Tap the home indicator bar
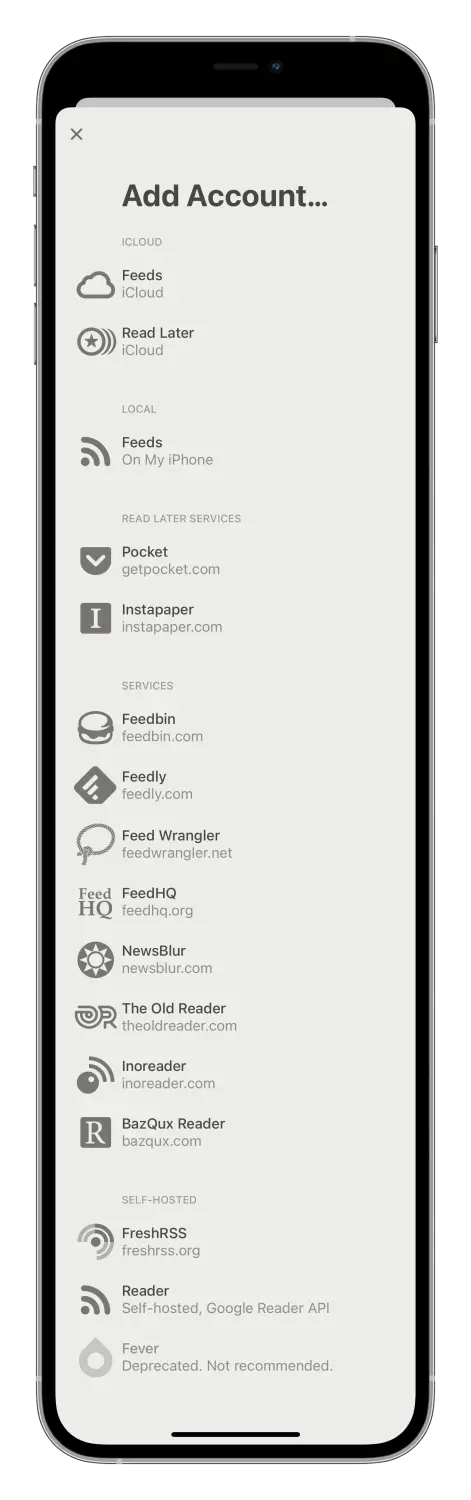Screen dimensions: 471x1500 coord(235,1434)
